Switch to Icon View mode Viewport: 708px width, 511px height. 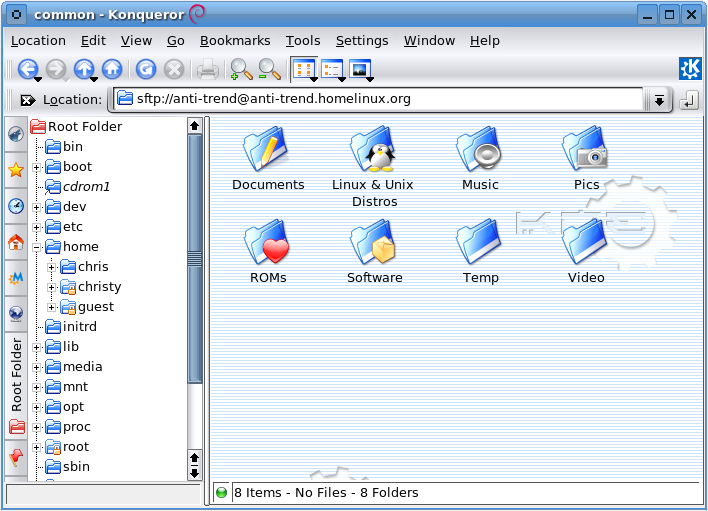[303, 70]
